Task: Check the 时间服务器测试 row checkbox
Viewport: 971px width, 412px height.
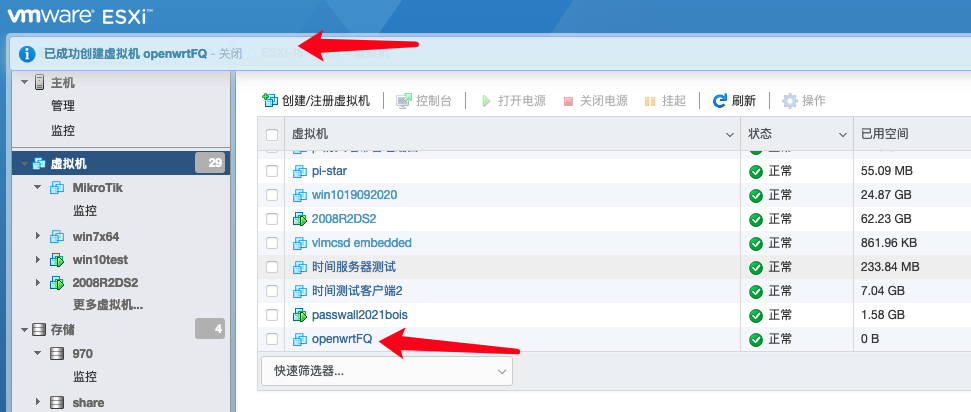Action: pyautogui.click(x=272, y=267)
